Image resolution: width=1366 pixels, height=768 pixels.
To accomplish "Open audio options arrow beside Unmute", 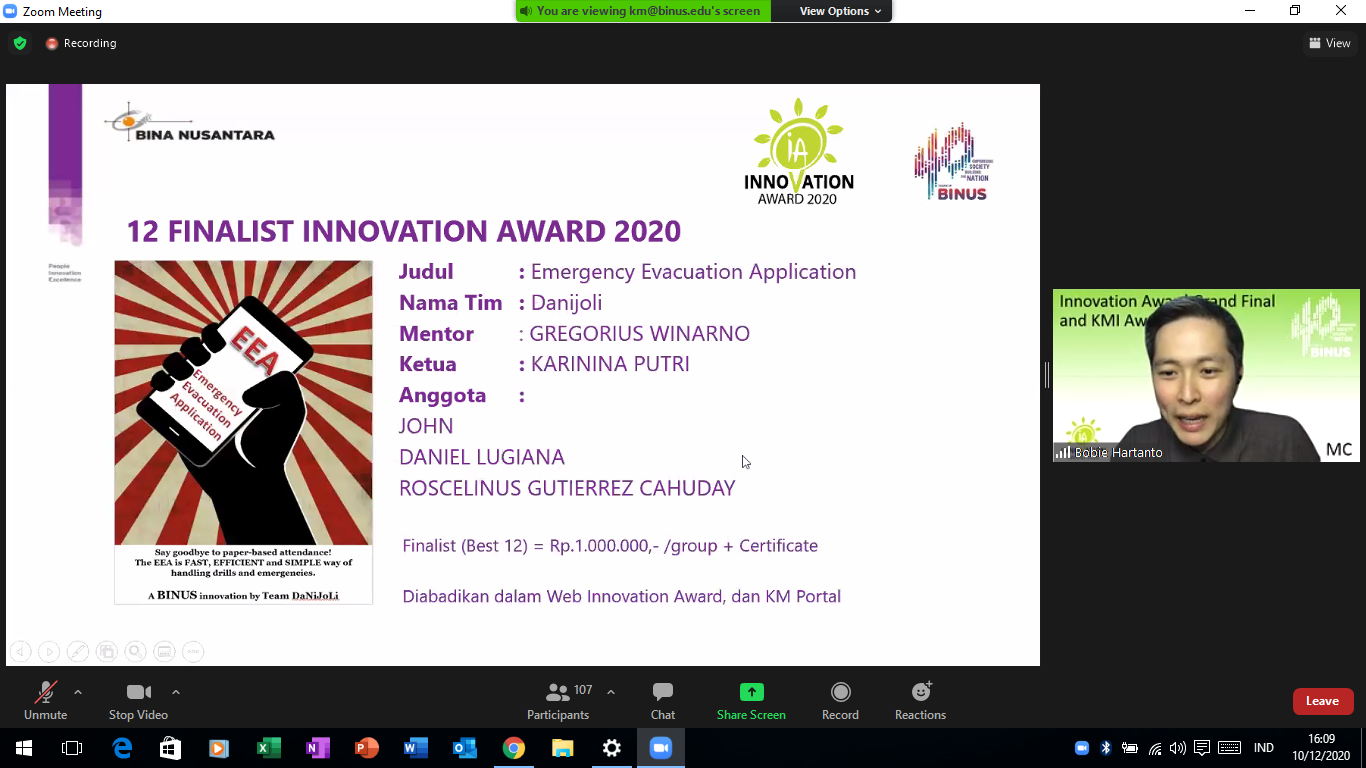I will tap(78, 692).
